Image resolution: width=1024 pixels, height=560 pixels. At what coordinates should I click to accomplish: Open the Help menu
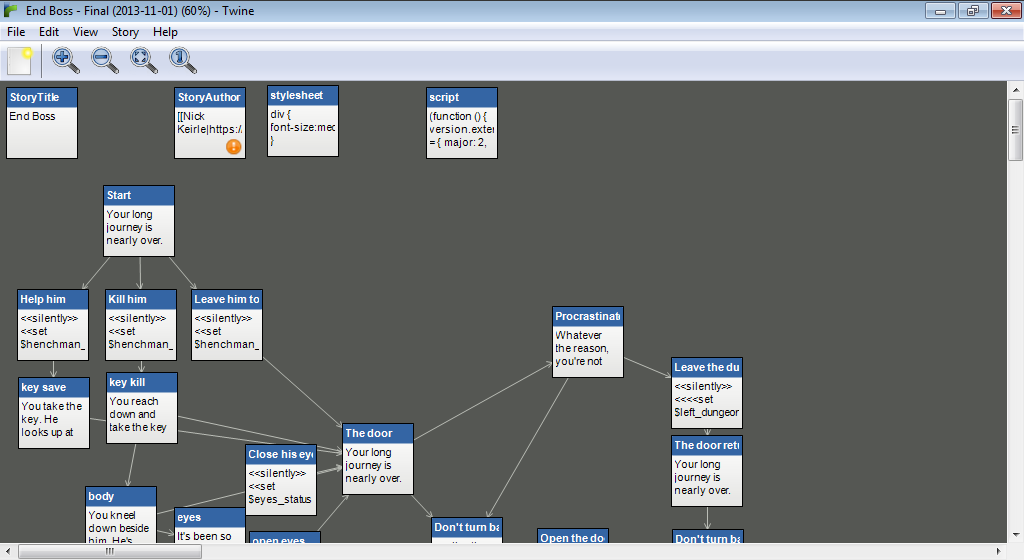click(165, 32)
